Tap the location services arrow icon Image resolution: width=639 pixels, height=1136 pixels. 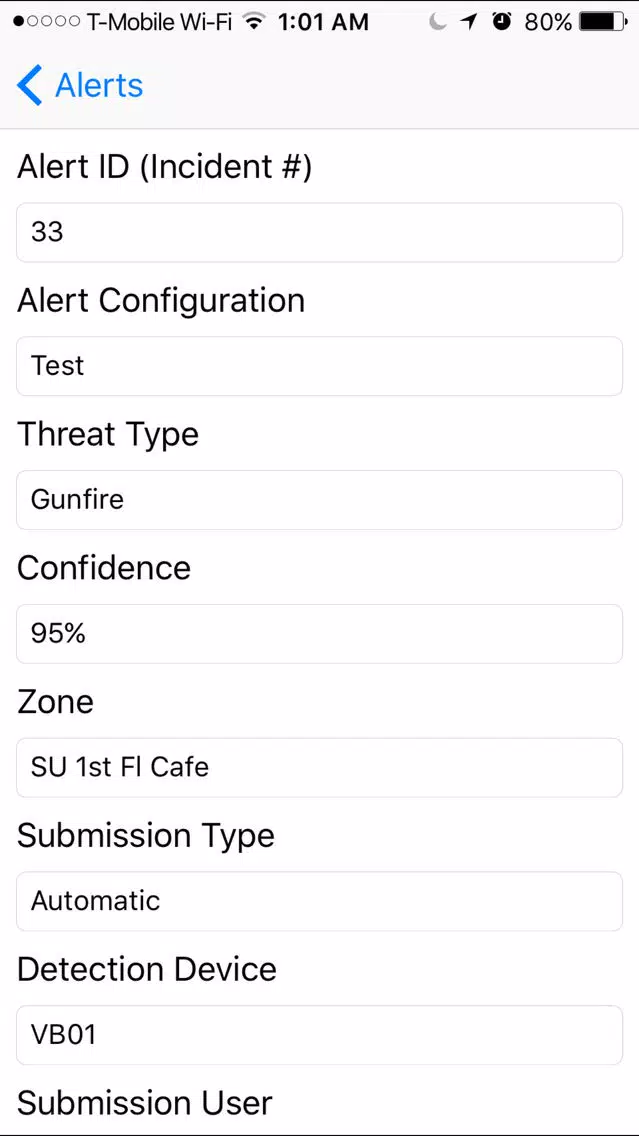469,22
